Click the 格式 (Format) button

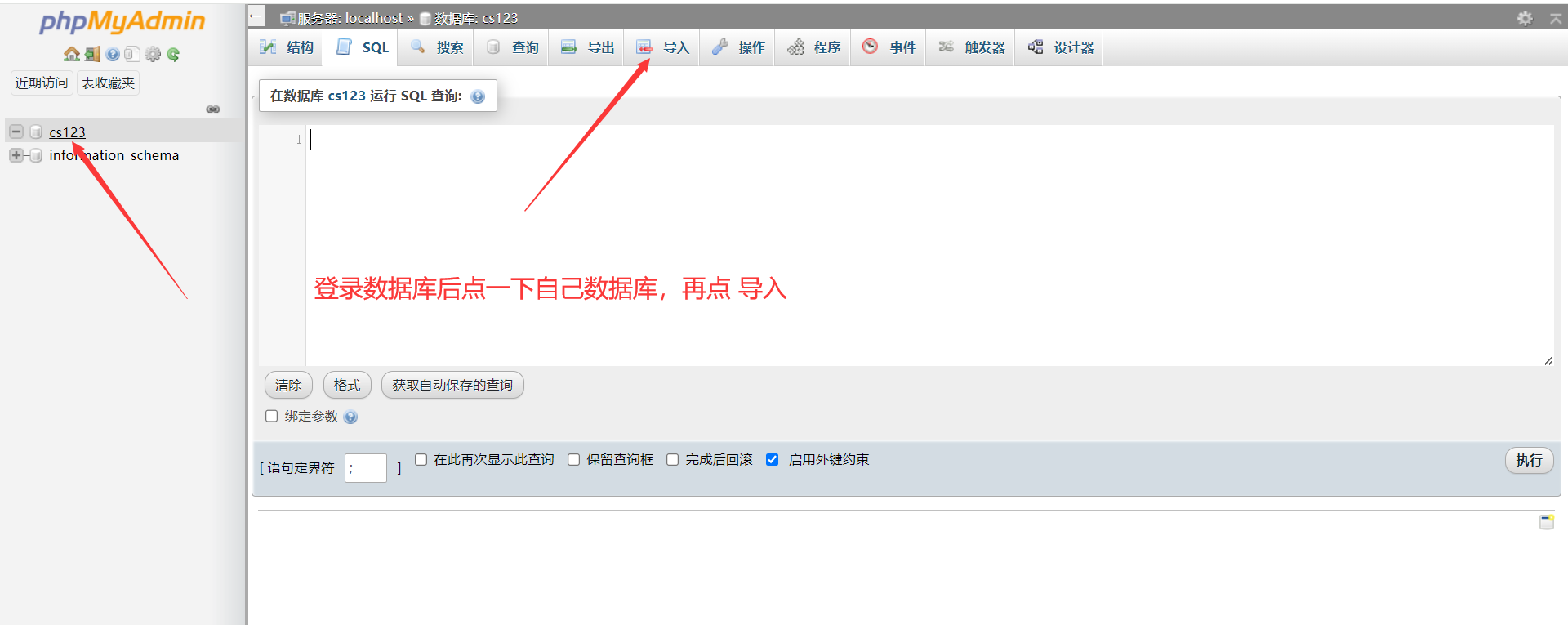347,385
